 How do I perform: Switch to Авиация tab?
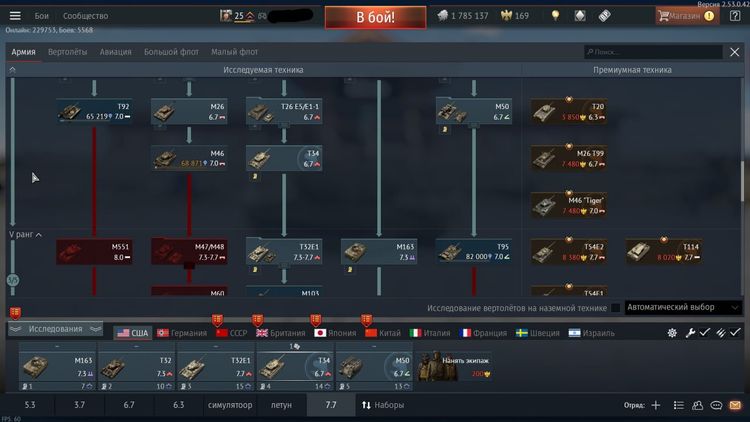(115, 52)
